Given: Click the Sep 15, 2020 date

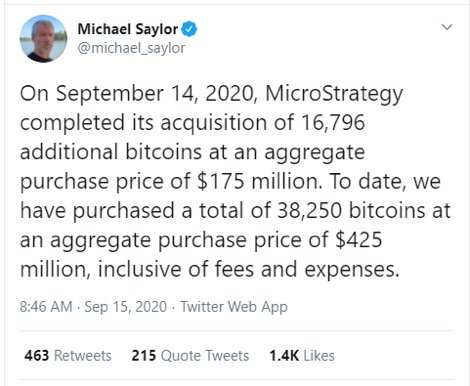Looking at the screenshot, I should point(126,307).
